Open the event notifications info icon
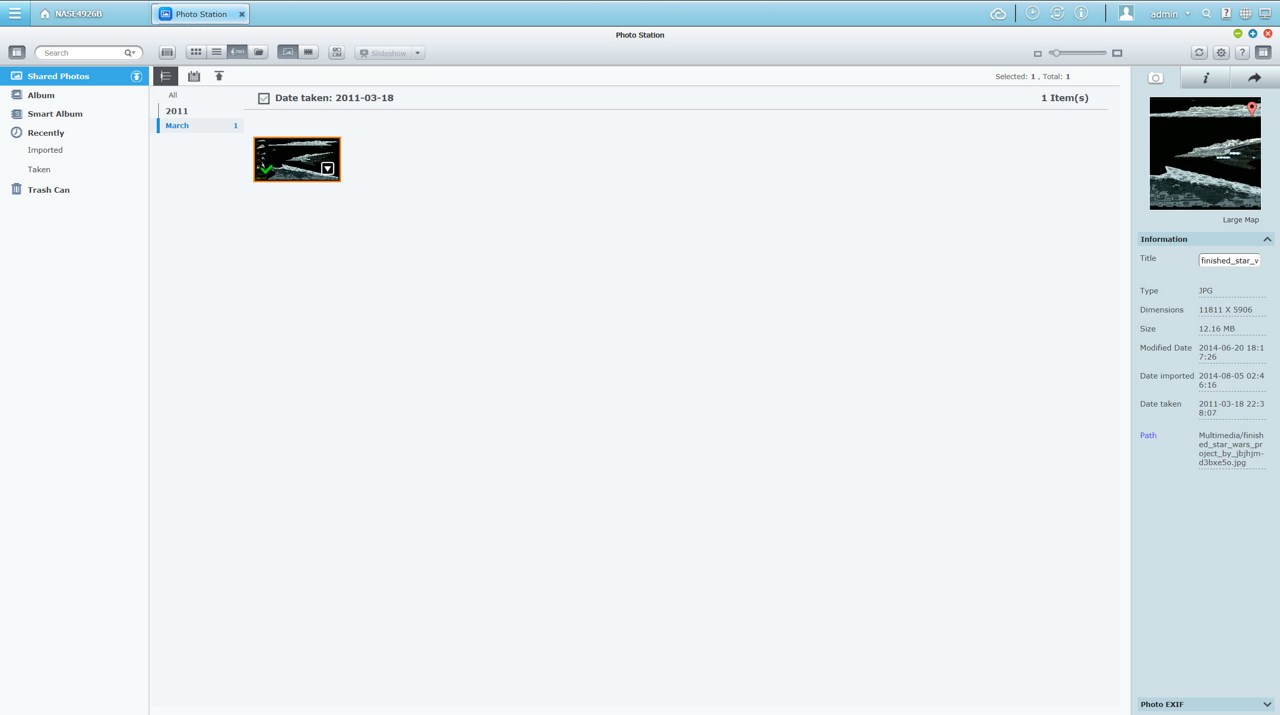The width and height of the screenshot is (1280, 715). coord(1081,13)
